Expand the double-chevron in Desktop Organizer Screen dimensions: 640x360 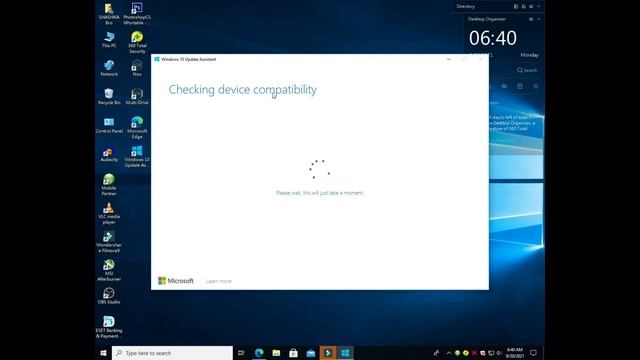point(536,87)
